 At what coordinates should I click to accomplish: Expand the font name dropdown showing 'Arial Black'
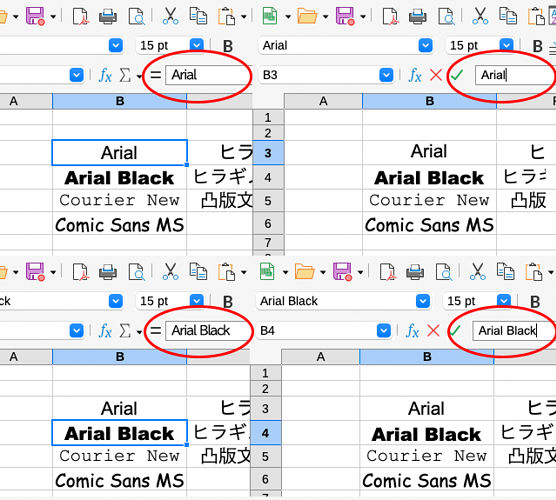pos(423,301)
